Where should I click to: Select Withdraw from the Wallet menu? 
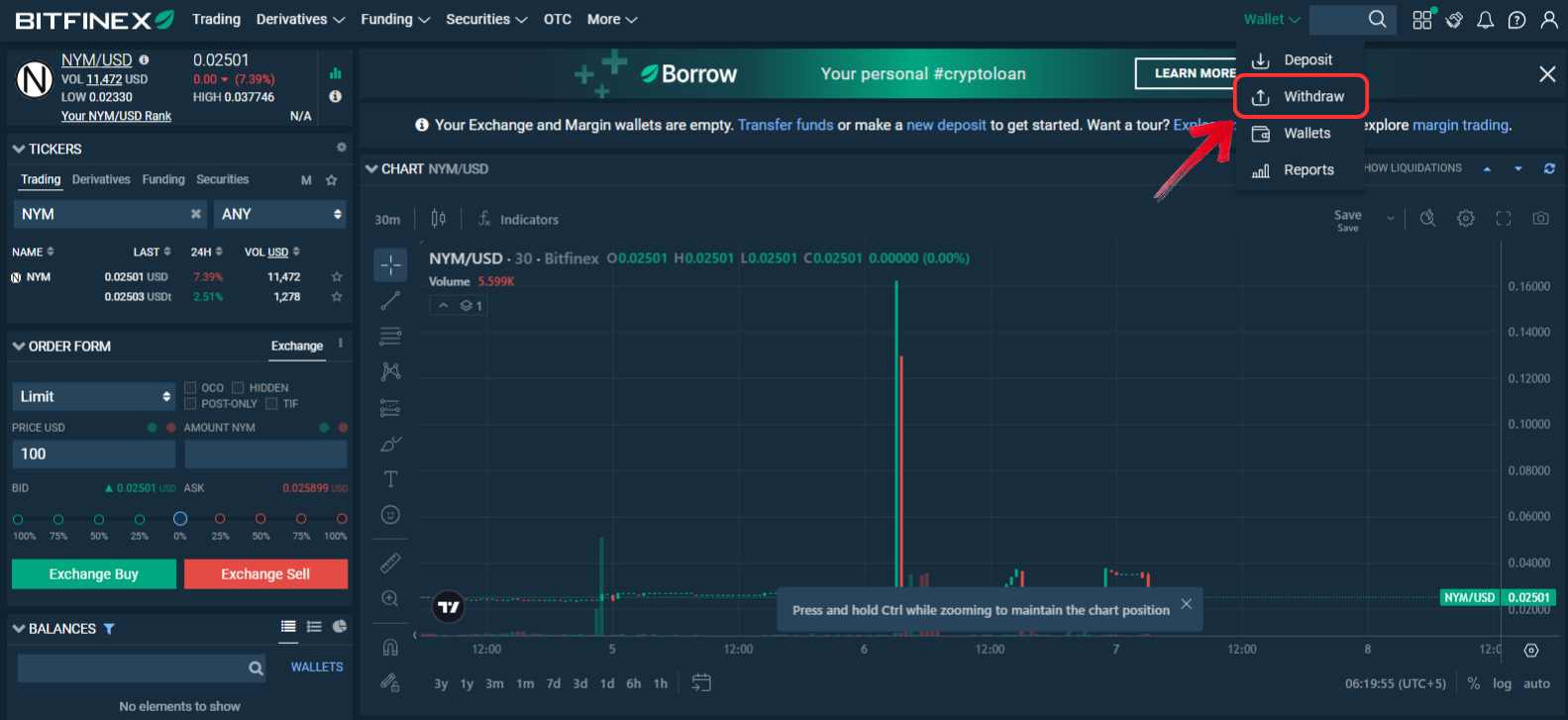point(1300,96)
